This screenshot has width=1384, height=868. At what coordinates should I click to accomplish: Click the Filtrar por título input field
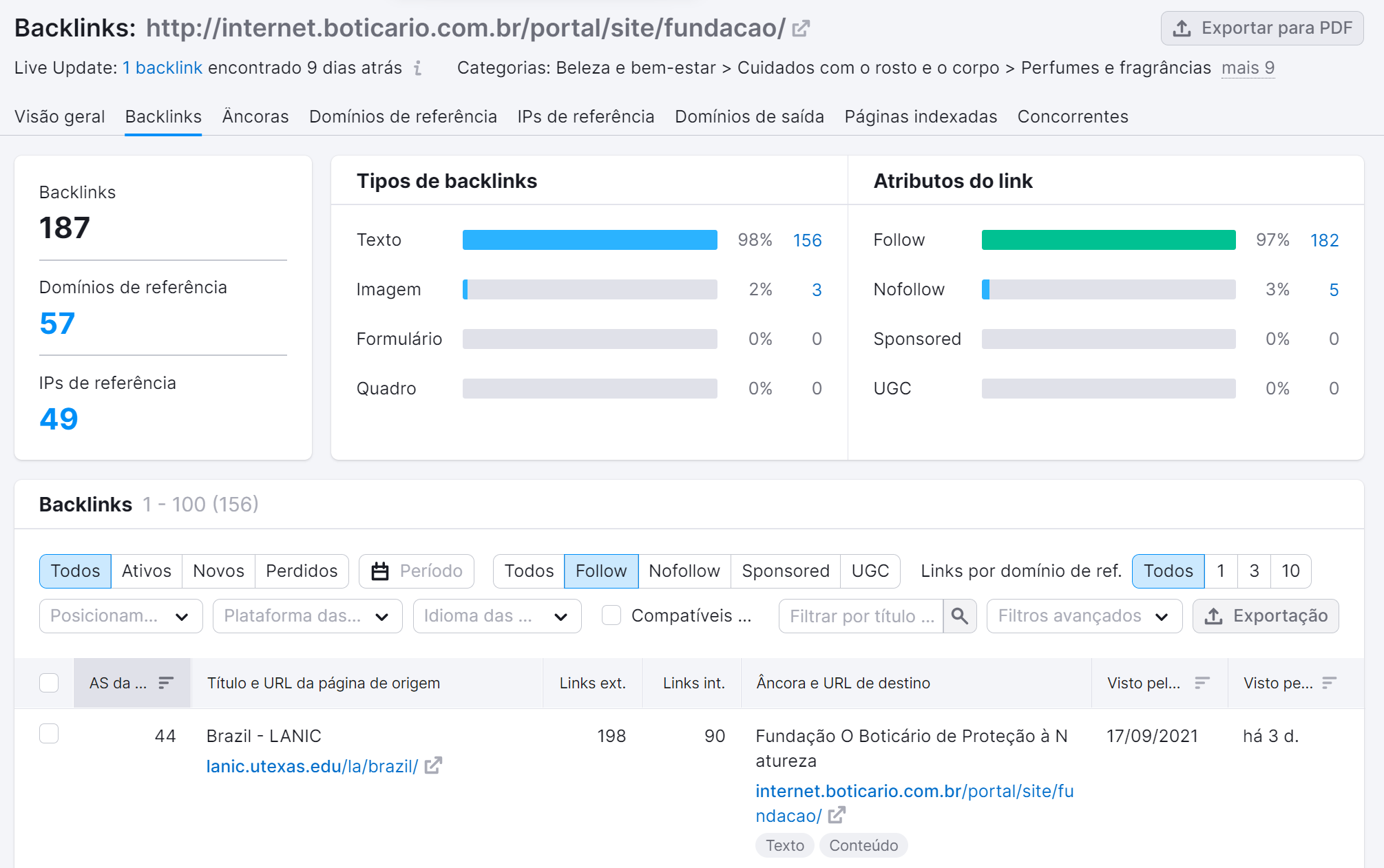point(861,615)
